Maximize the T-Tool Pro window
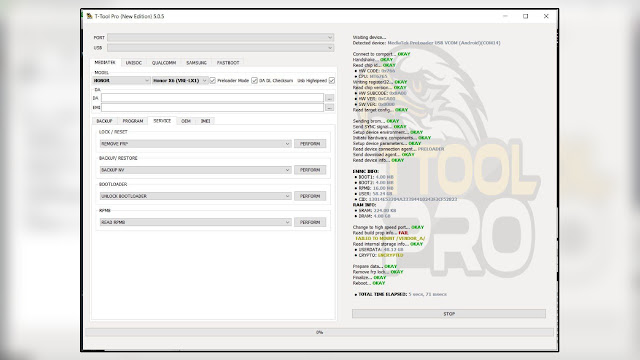Viewport: 640px width, 360px height. point(526,16)
